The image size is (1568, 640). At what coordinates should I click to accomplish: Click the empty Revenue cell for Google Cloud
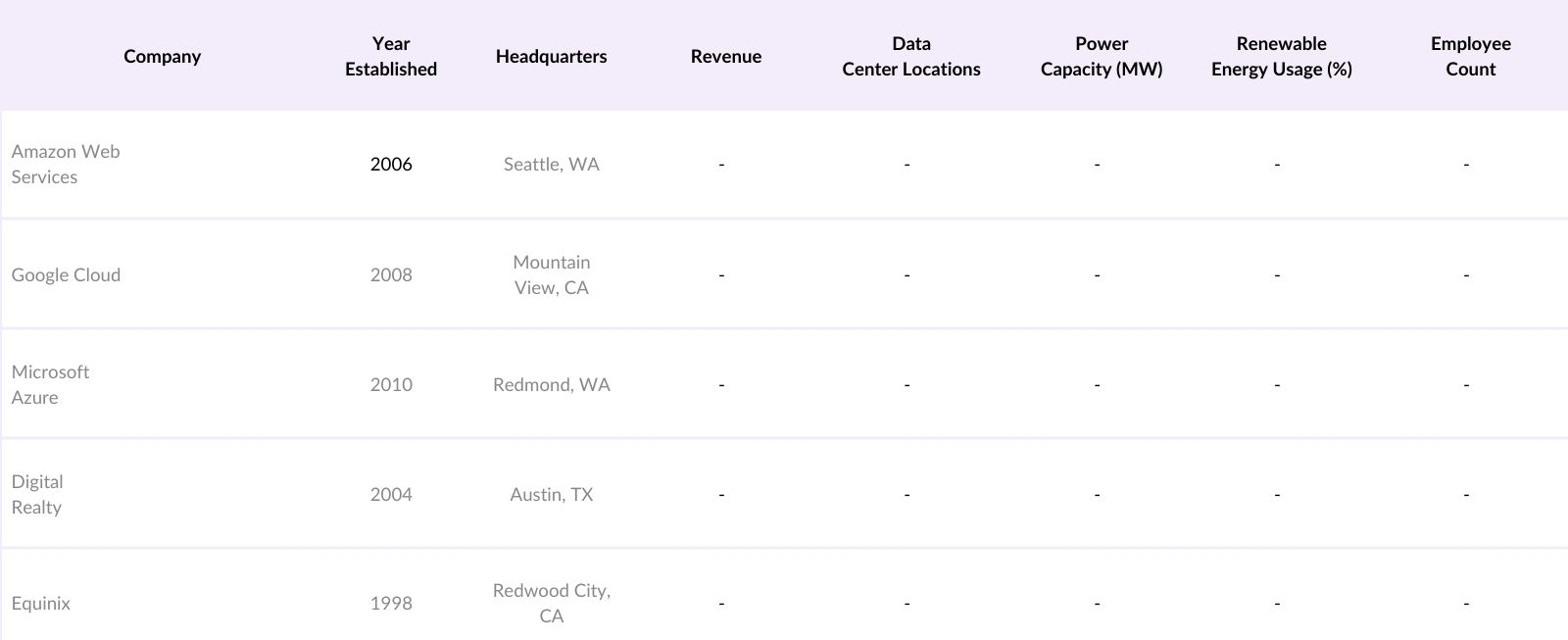point(722,274)
